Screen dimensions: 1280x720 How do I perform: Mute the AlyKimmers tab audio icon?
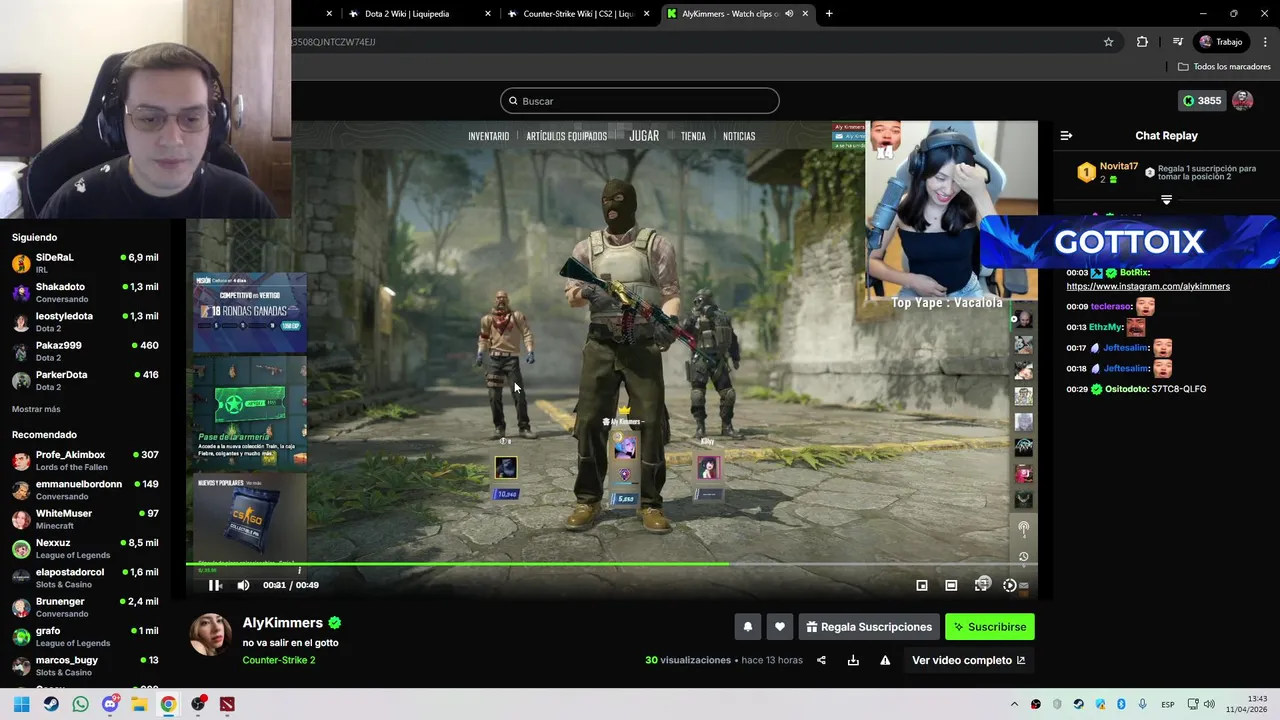click(x=789, y=14)
